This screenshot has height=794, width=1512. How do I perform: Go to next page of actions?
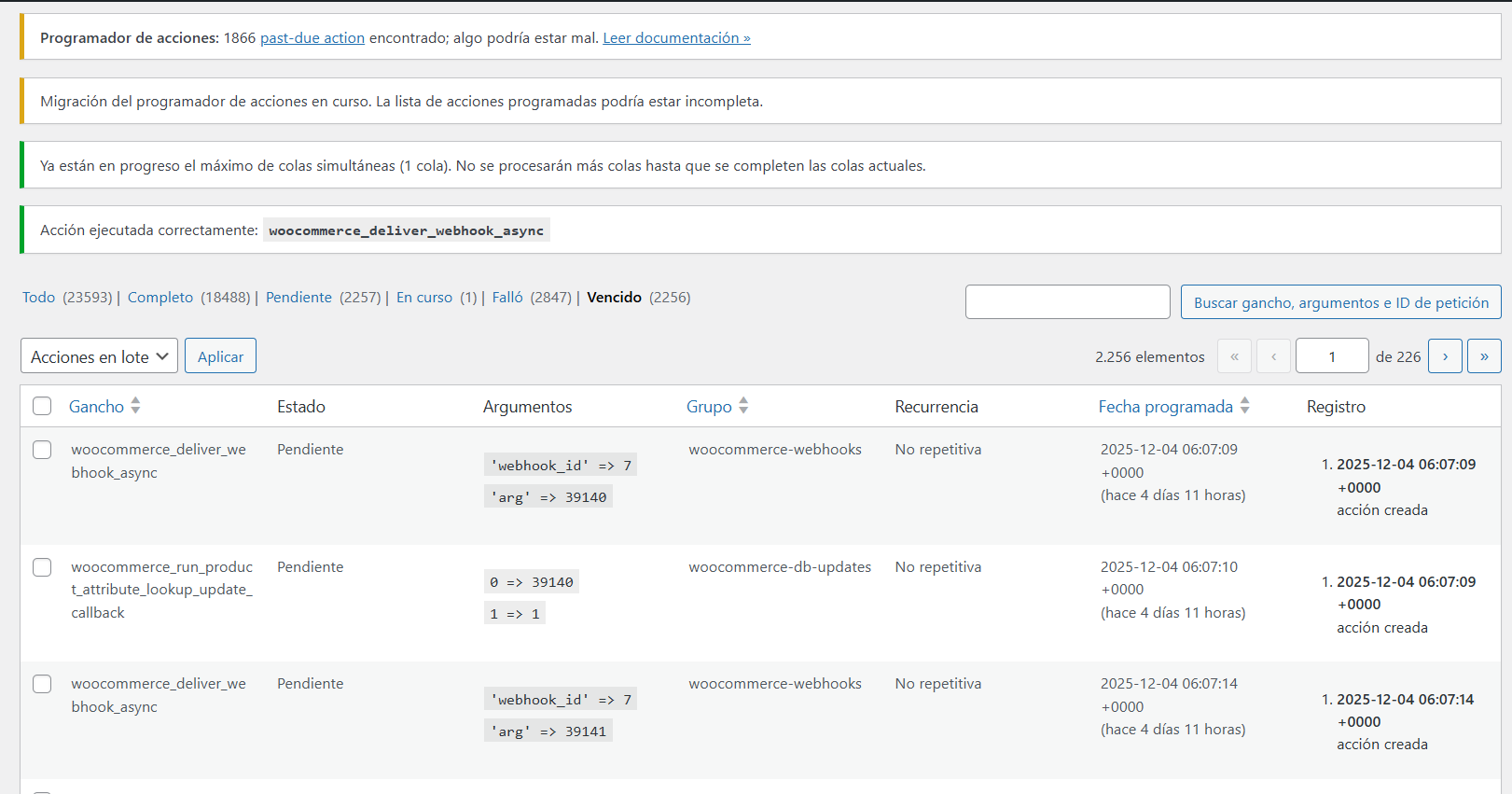tap(1445, 356)
